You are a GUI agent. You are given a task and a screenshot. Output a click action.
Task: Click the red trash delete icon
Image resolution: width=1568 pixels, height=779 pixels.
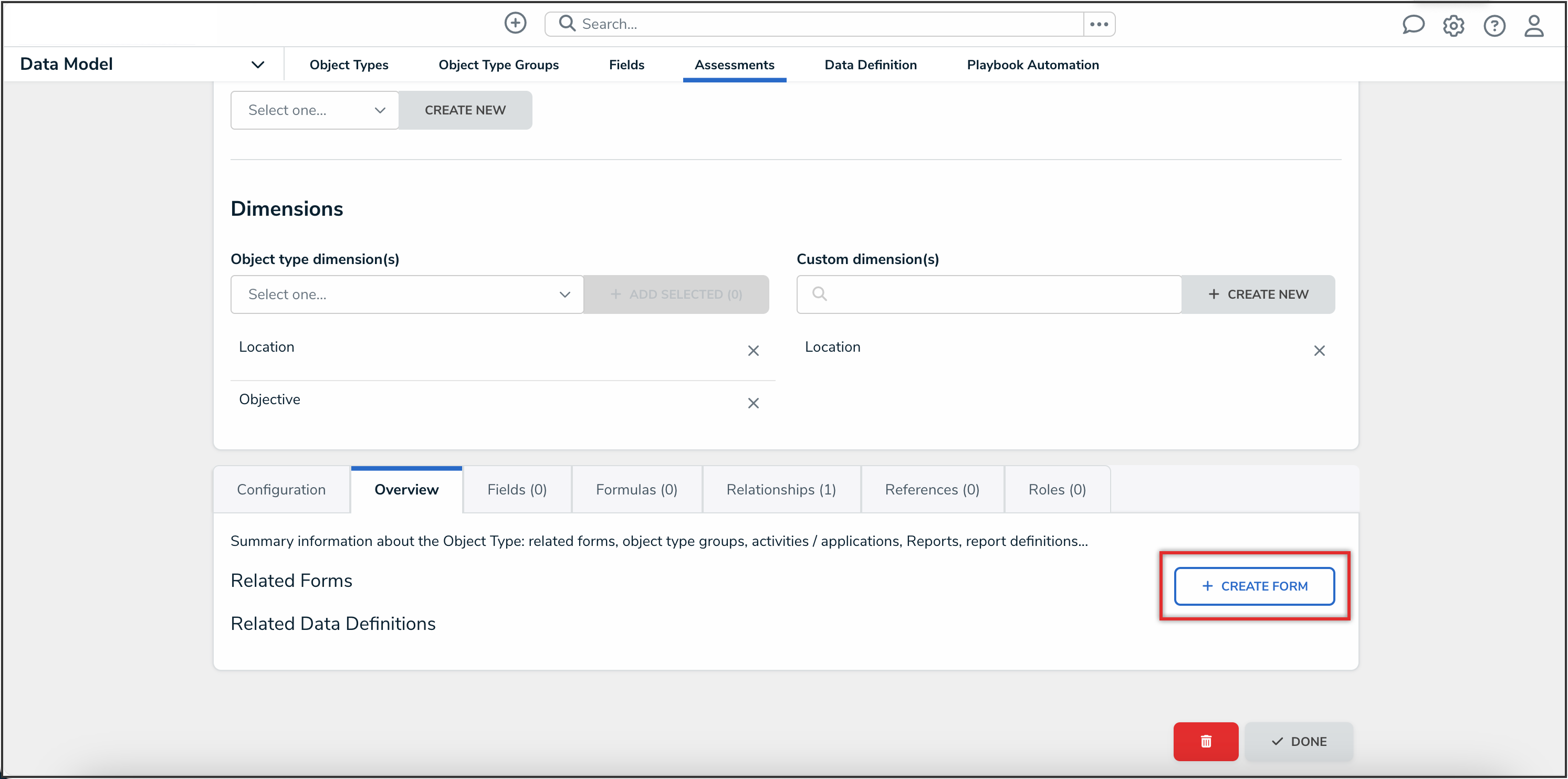(1206, 741)
